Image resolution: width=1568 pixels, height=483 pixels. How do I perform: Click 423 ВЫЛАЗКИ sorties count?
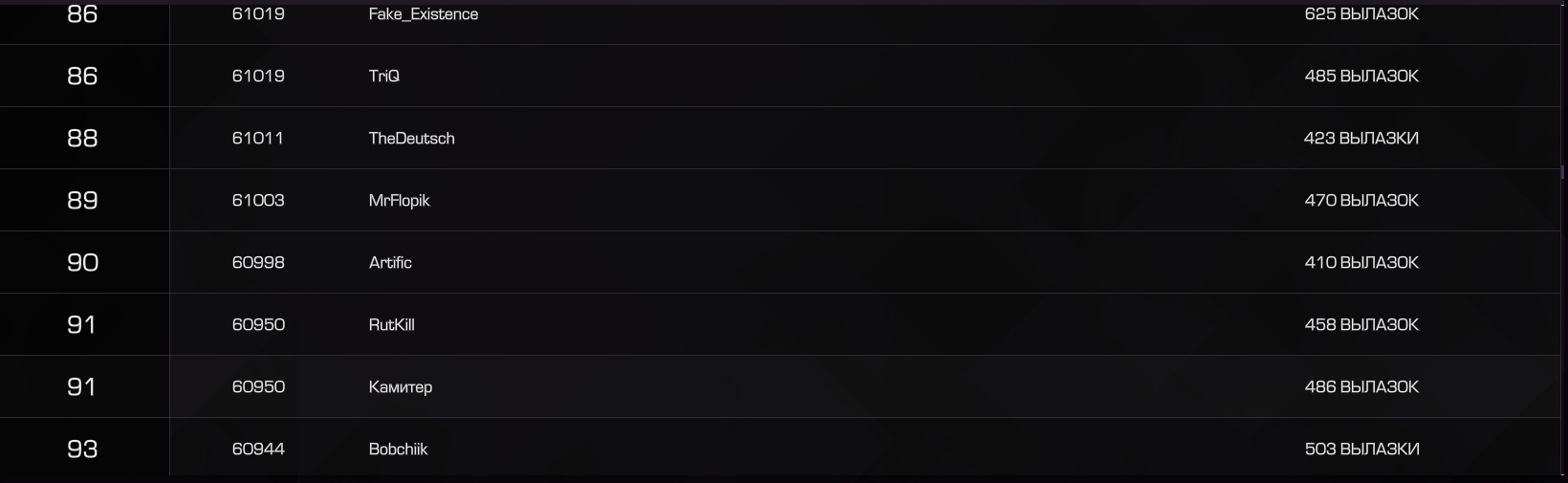pyautogui.click(x=1361, y=138)
